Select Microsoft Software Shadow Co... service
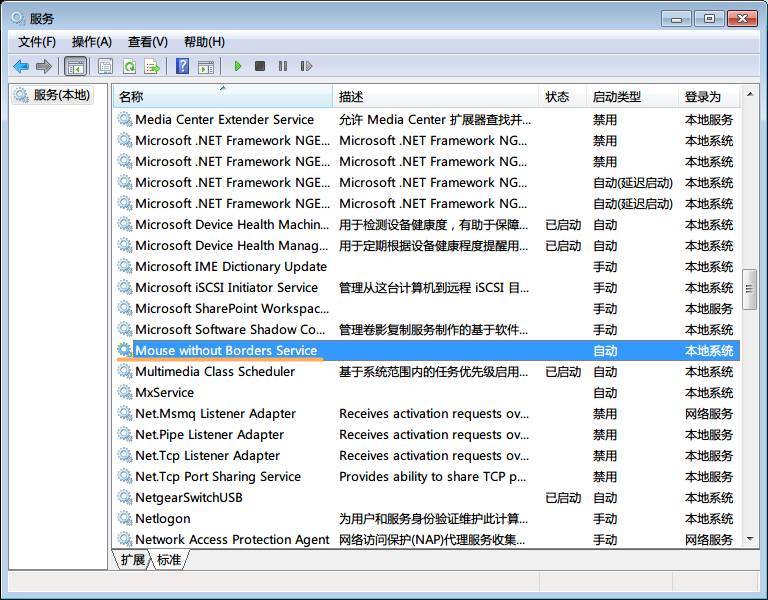 pos(428,329)
